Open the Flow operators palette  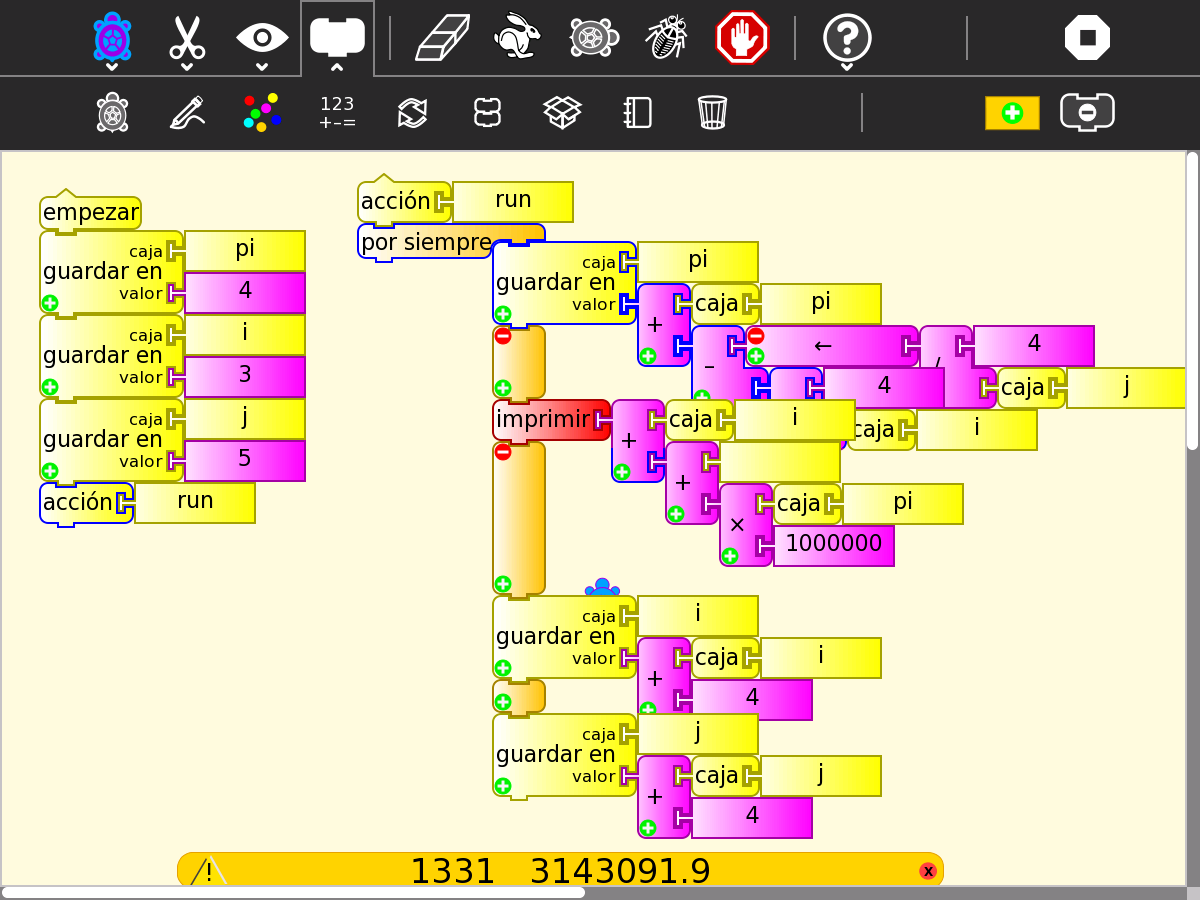coord(412,112)
